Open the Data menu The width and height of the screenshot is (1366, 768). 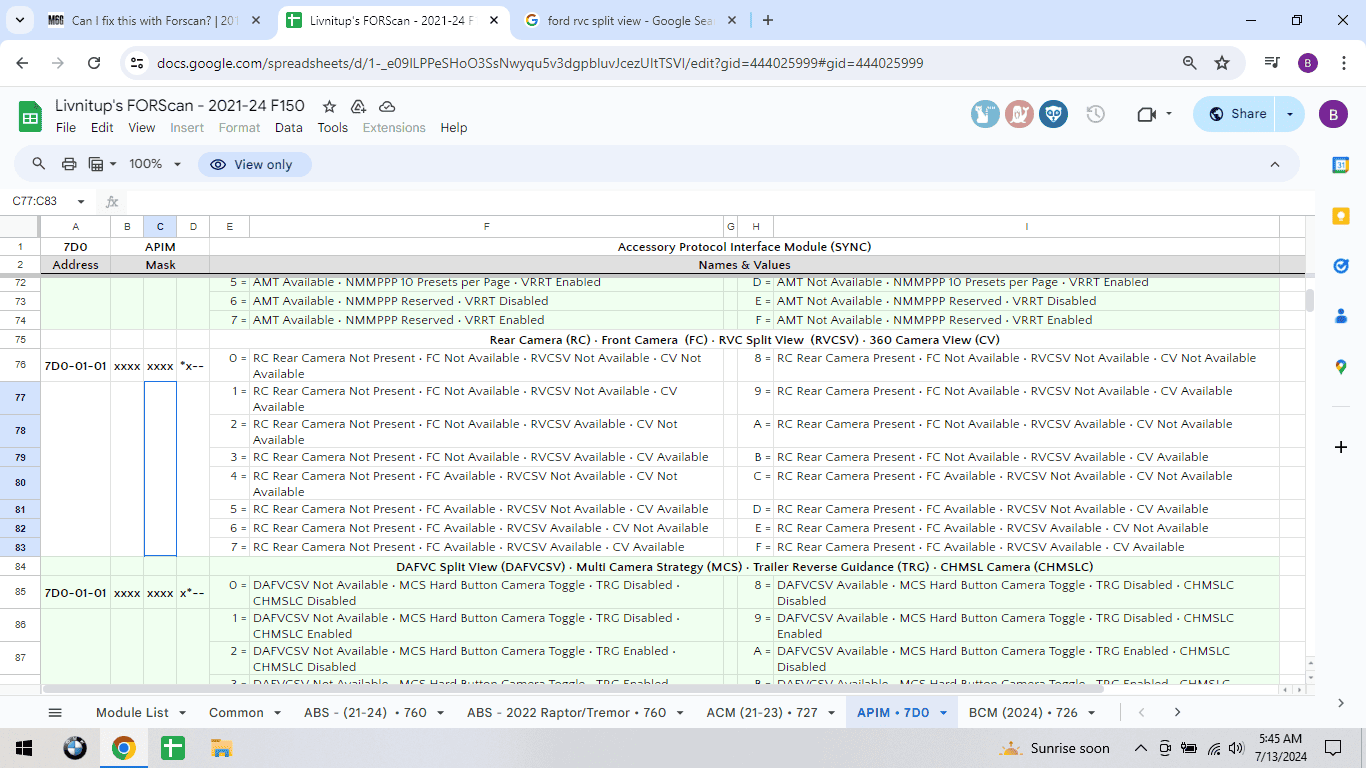(289, 128)
